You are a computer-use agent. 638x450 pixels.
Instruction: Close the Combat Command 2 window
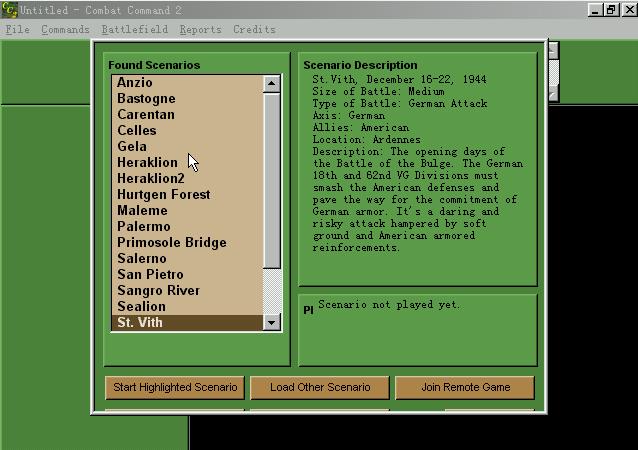pos(629,10)
